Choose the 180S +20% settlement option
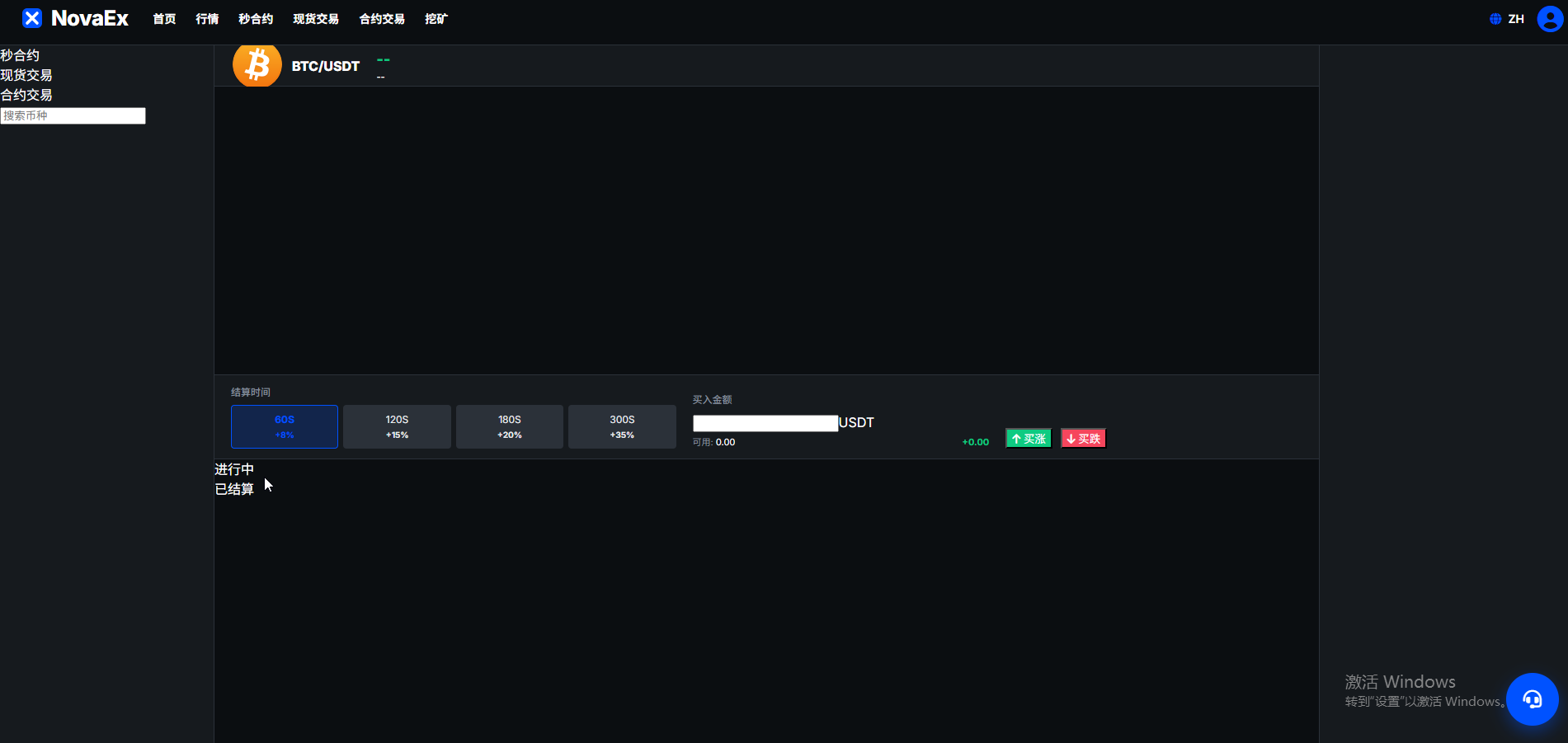 tap(510, 426)
